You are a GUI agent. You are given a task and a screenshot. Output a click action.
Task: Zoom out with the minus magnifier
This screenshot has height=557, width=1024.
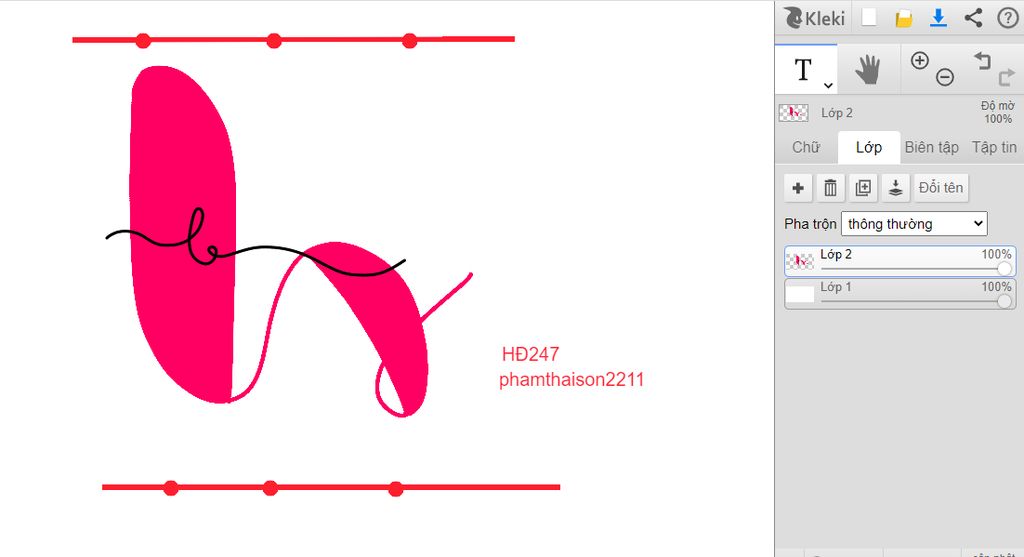pos(944,77)
